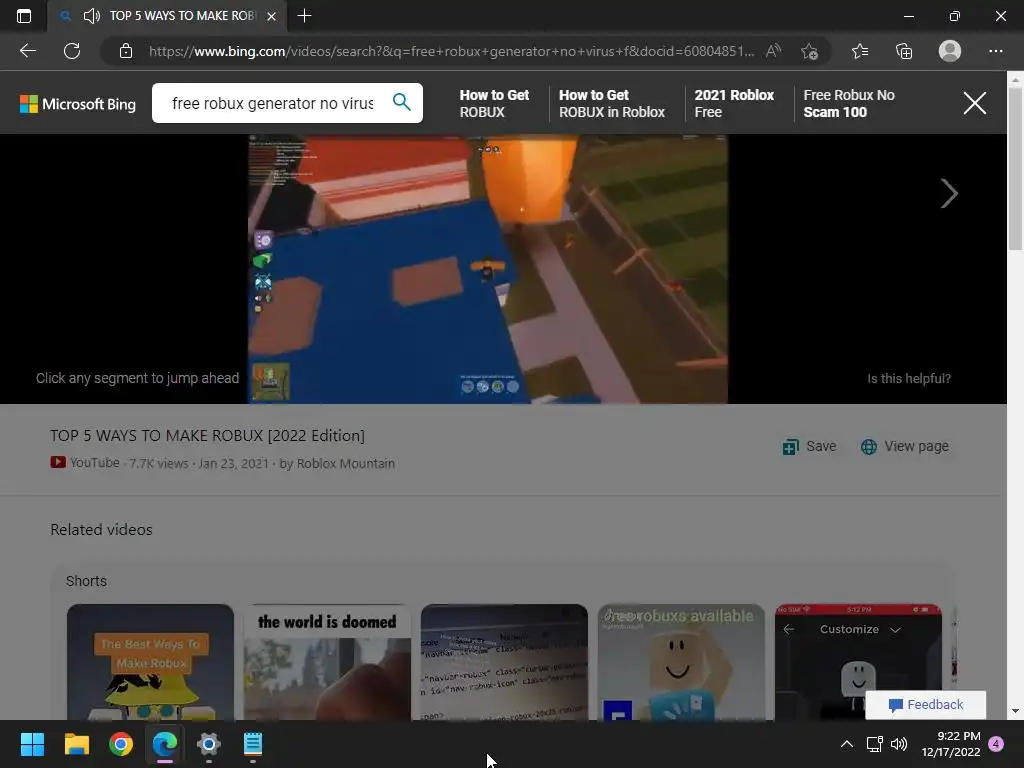Click the Microsoft Bing logo
This screenshot has height=768, width=1024.
(78, 104)
